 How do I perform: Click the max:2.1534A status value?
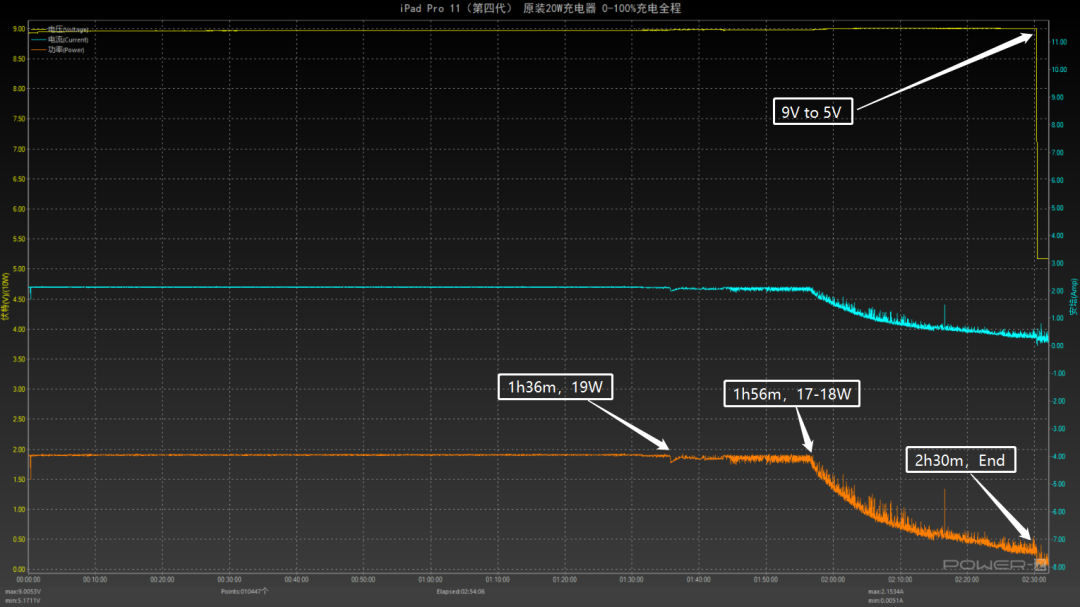point(886,592)
